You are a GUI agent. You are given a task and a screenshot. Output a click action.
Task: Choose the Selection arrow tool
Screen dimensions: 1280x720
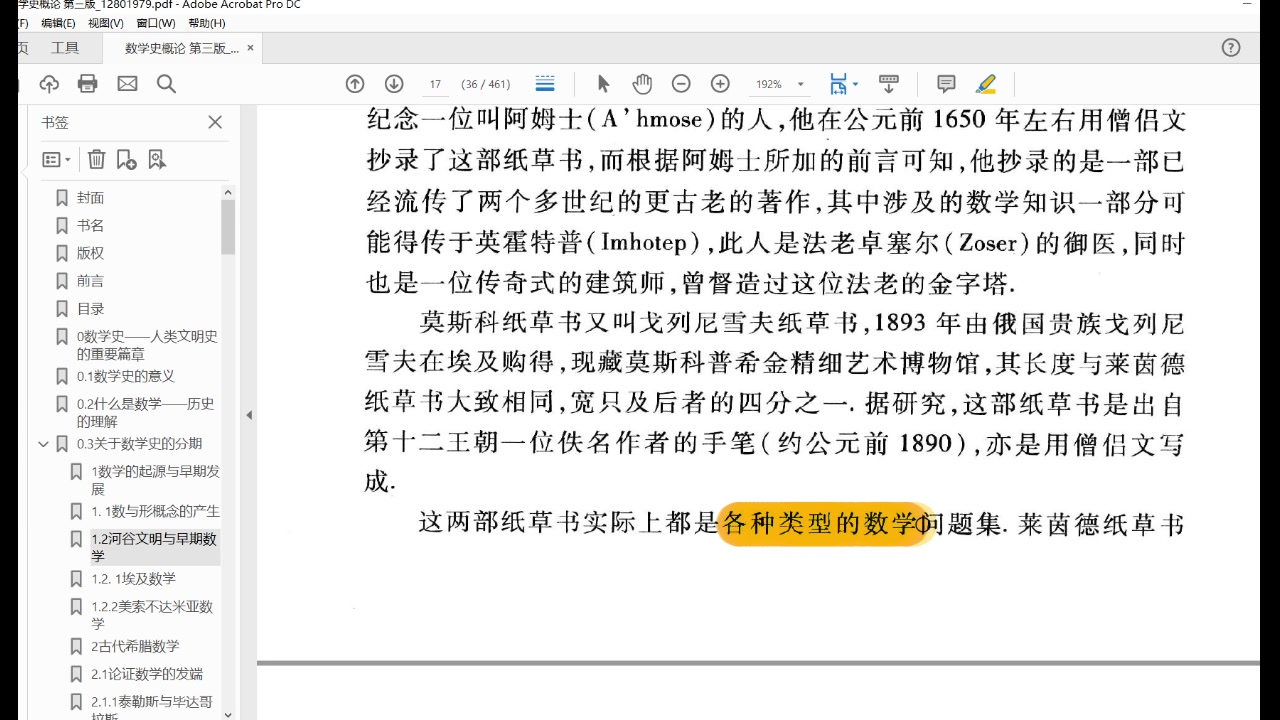tap(603, 84)
